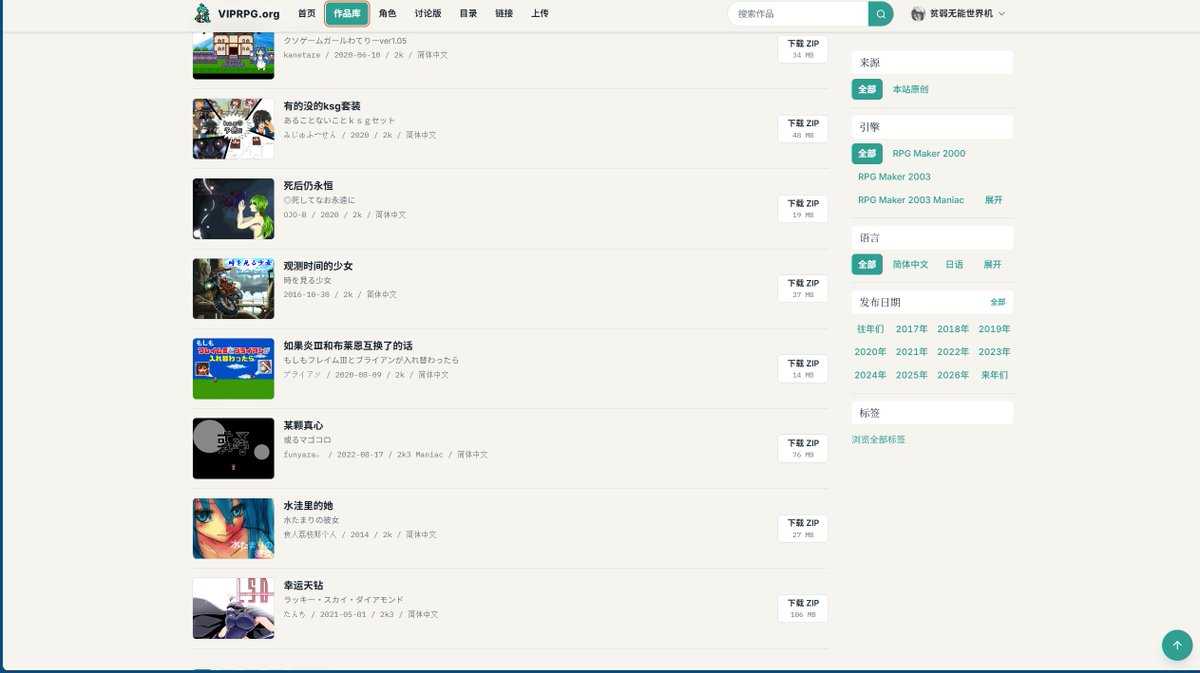The width and height of the screenshot is (1200, 673).
Task: Expand the 语言 language list with 展开
Action: (992, 264)
